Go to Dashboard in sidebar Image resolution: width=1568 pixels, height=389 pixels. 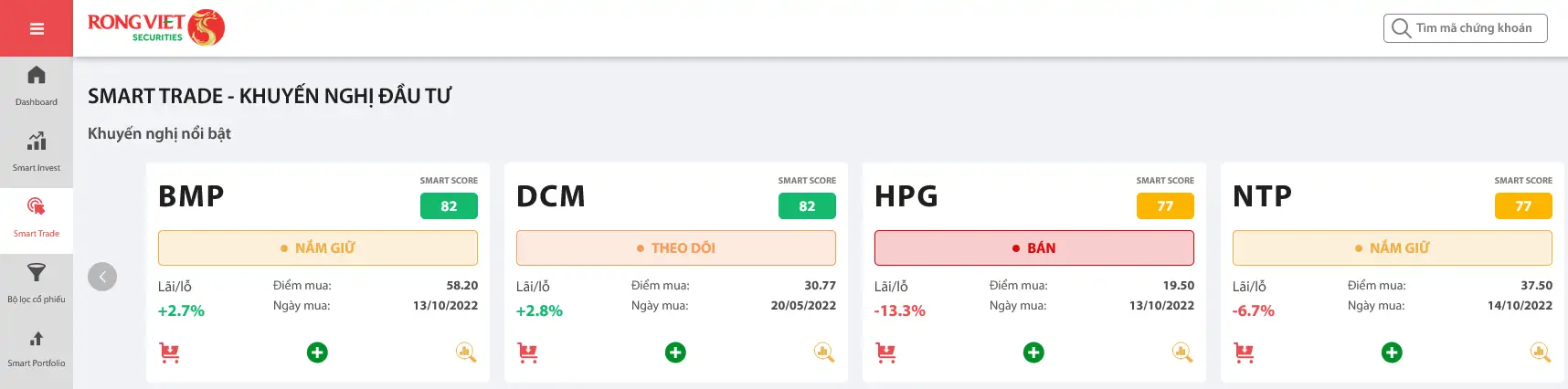37,86
